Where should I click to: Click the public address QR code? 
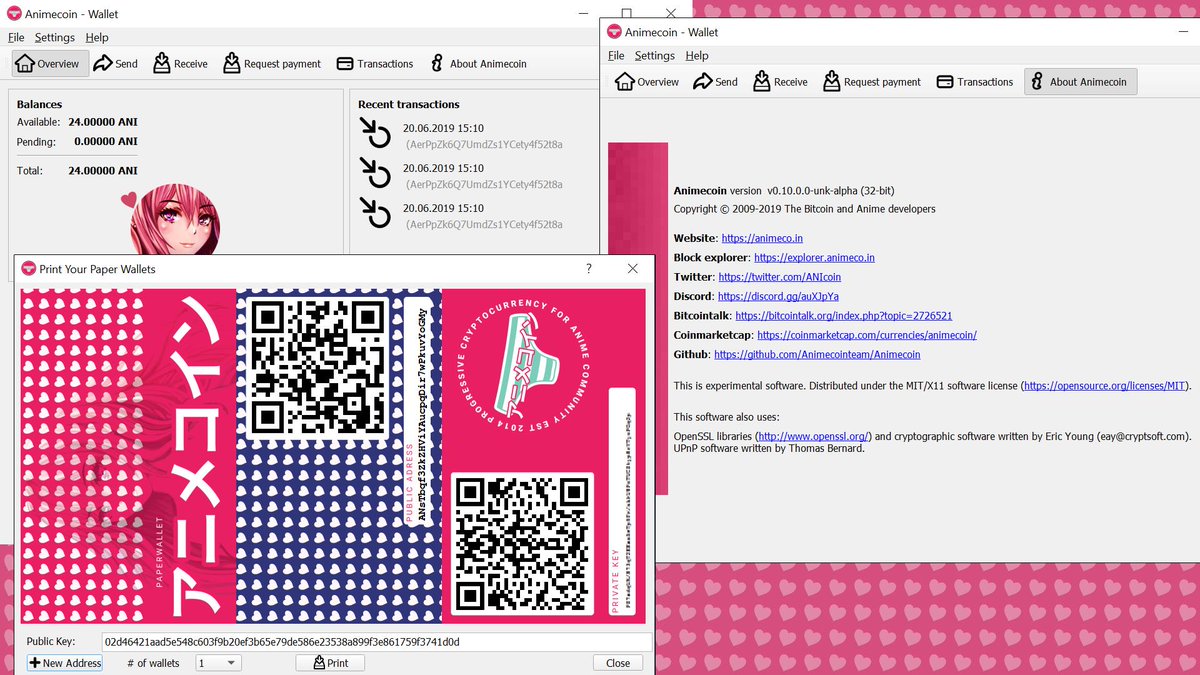click(x=317, y=367)
